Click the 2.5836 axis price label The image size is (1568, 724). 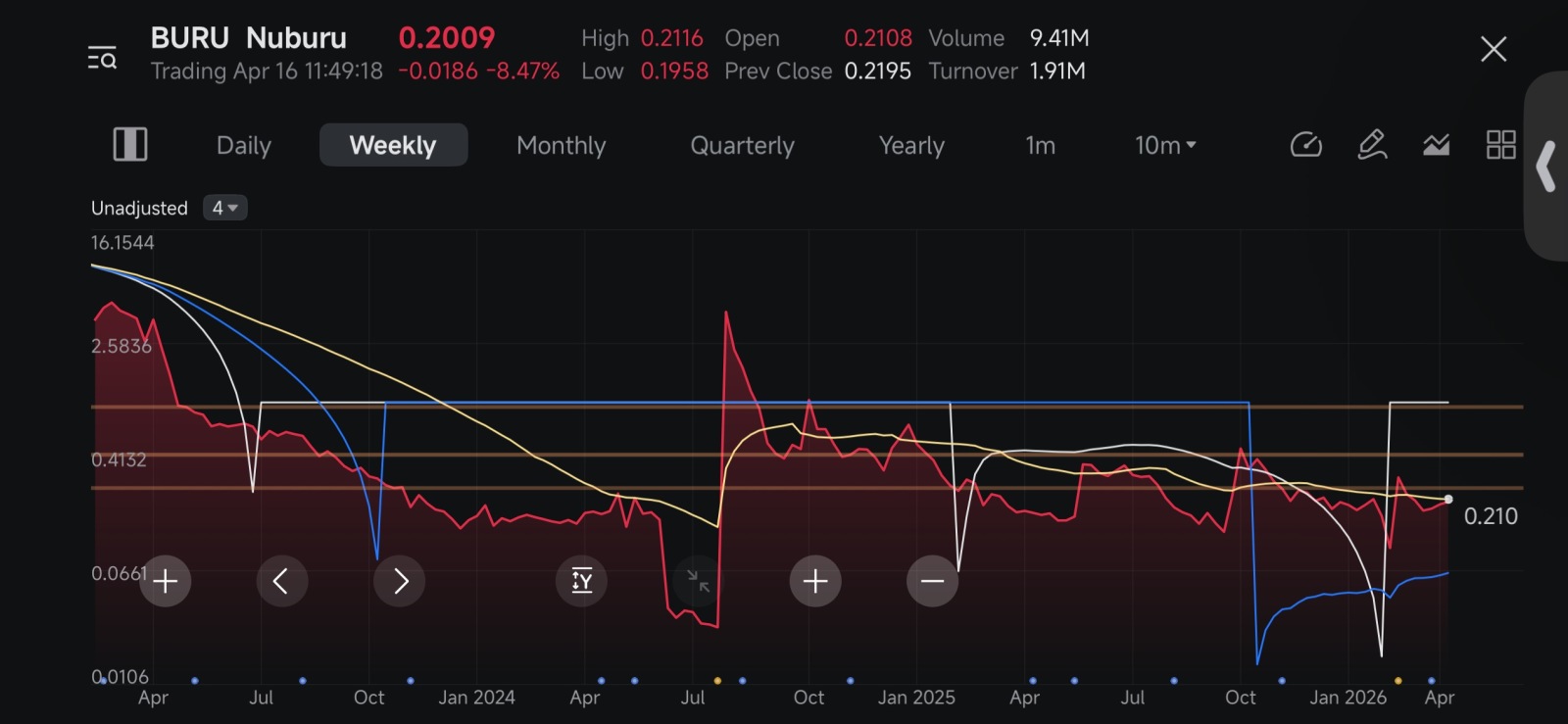pos(122,346)
